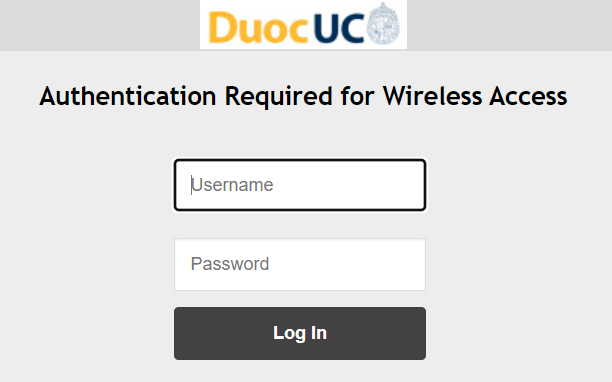This screenshot has height=382, width=612.
Task: Focus the Username input field
Action: [300, 185]
